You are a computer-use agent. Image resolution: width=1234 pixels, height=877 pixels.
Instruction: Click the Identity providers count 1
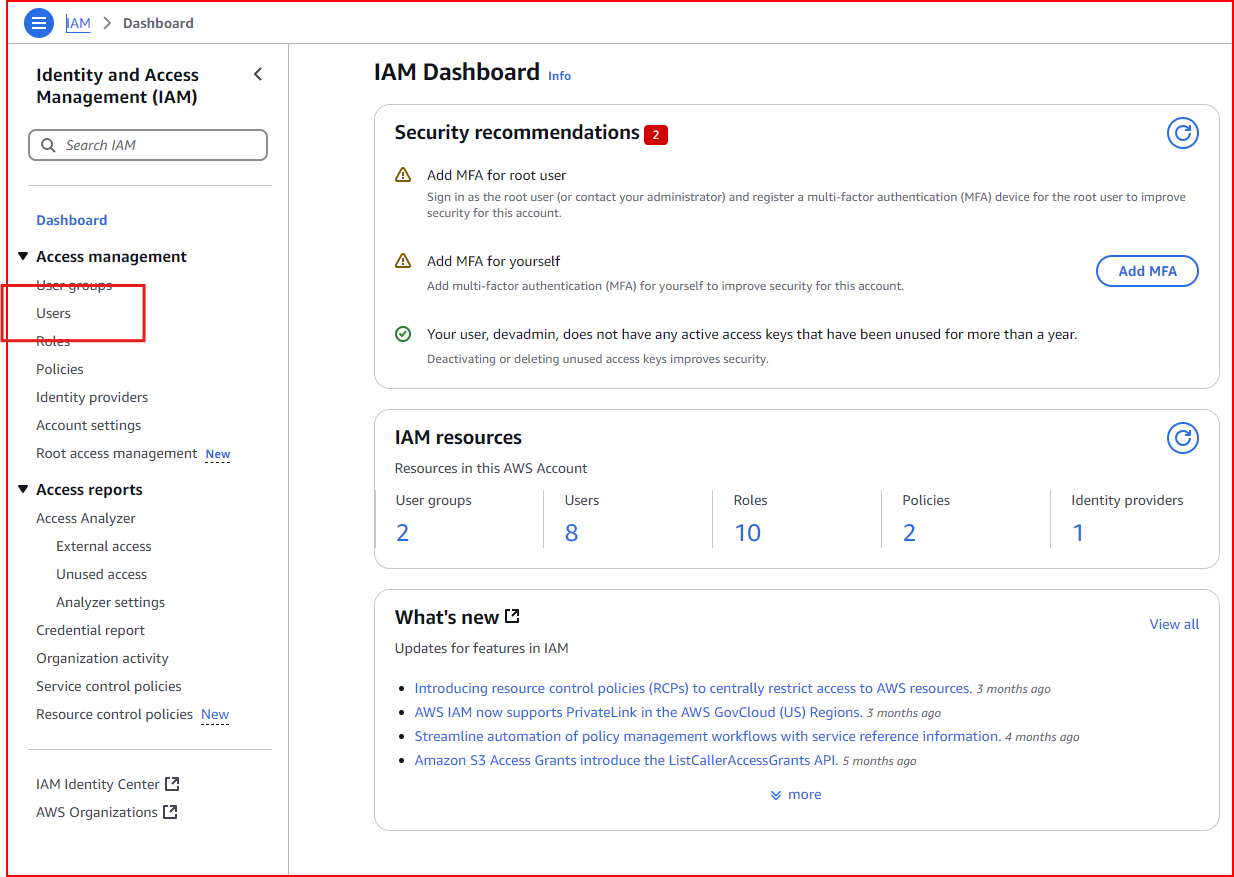point(1078,533)
